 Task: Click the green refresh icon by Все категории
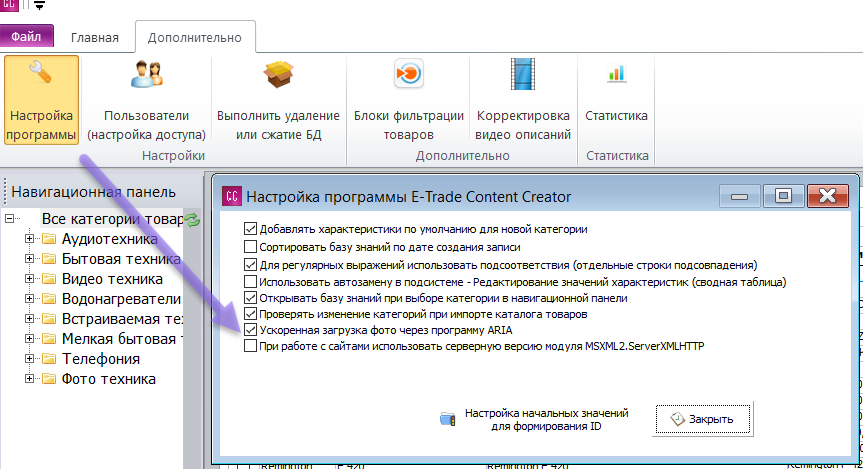[x=192, y=220]
